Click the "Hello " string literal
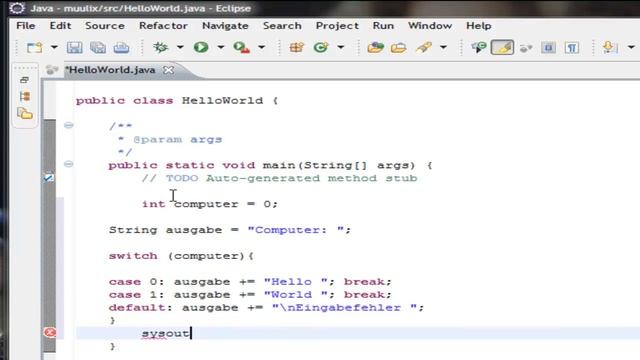 pos(296,282)
